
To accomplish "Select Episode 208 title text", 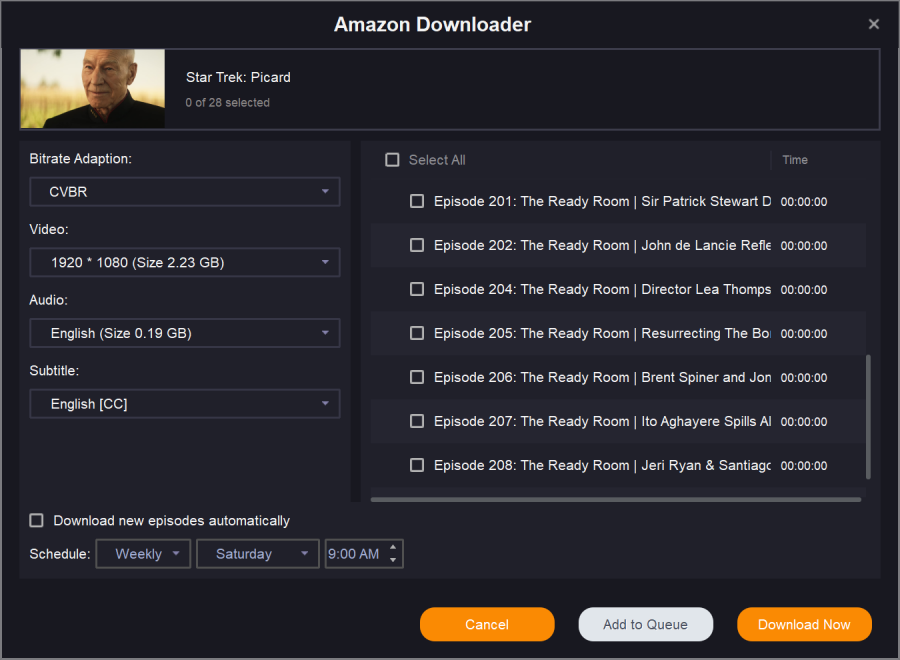I will [x=602, y=465].
